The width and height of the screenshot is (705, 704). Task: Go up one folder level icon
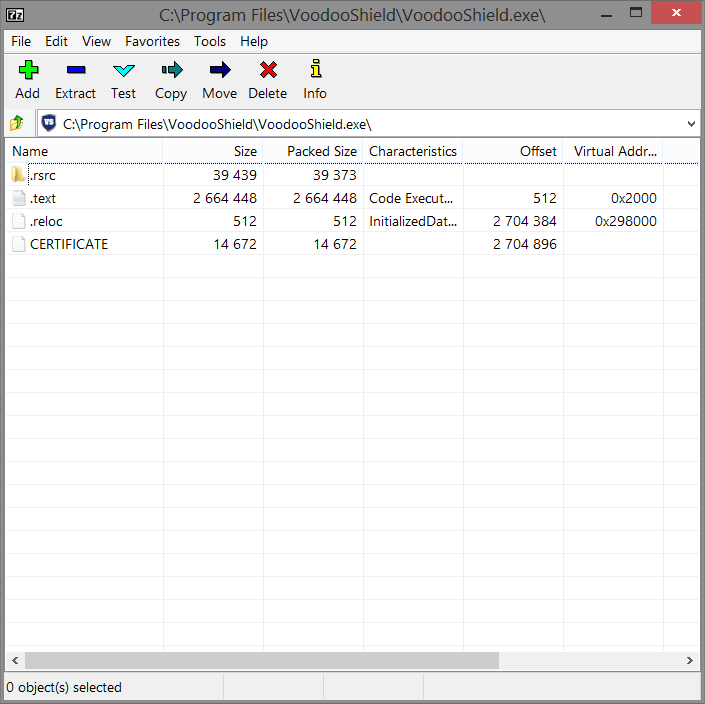[17, 123]
